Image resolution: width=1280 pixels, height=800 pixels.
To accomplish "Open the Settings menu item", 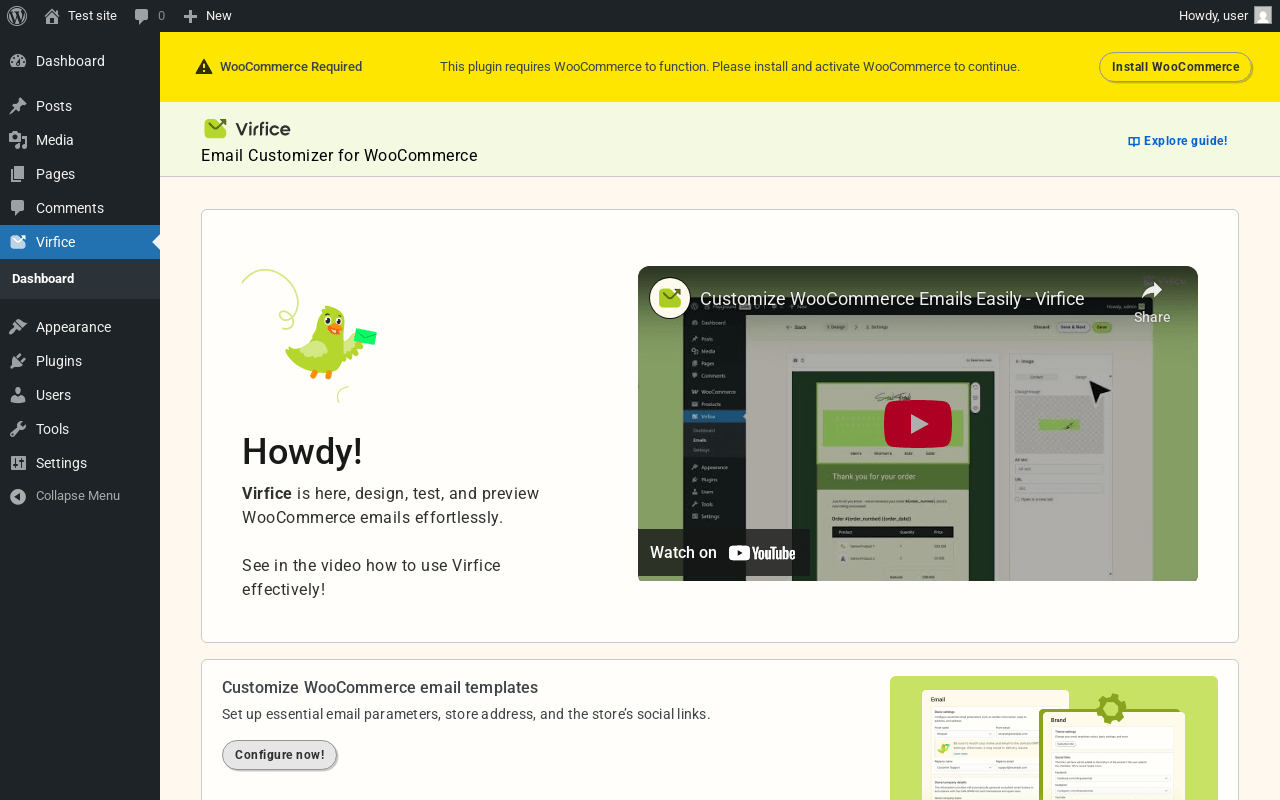I will pos(61,463).
